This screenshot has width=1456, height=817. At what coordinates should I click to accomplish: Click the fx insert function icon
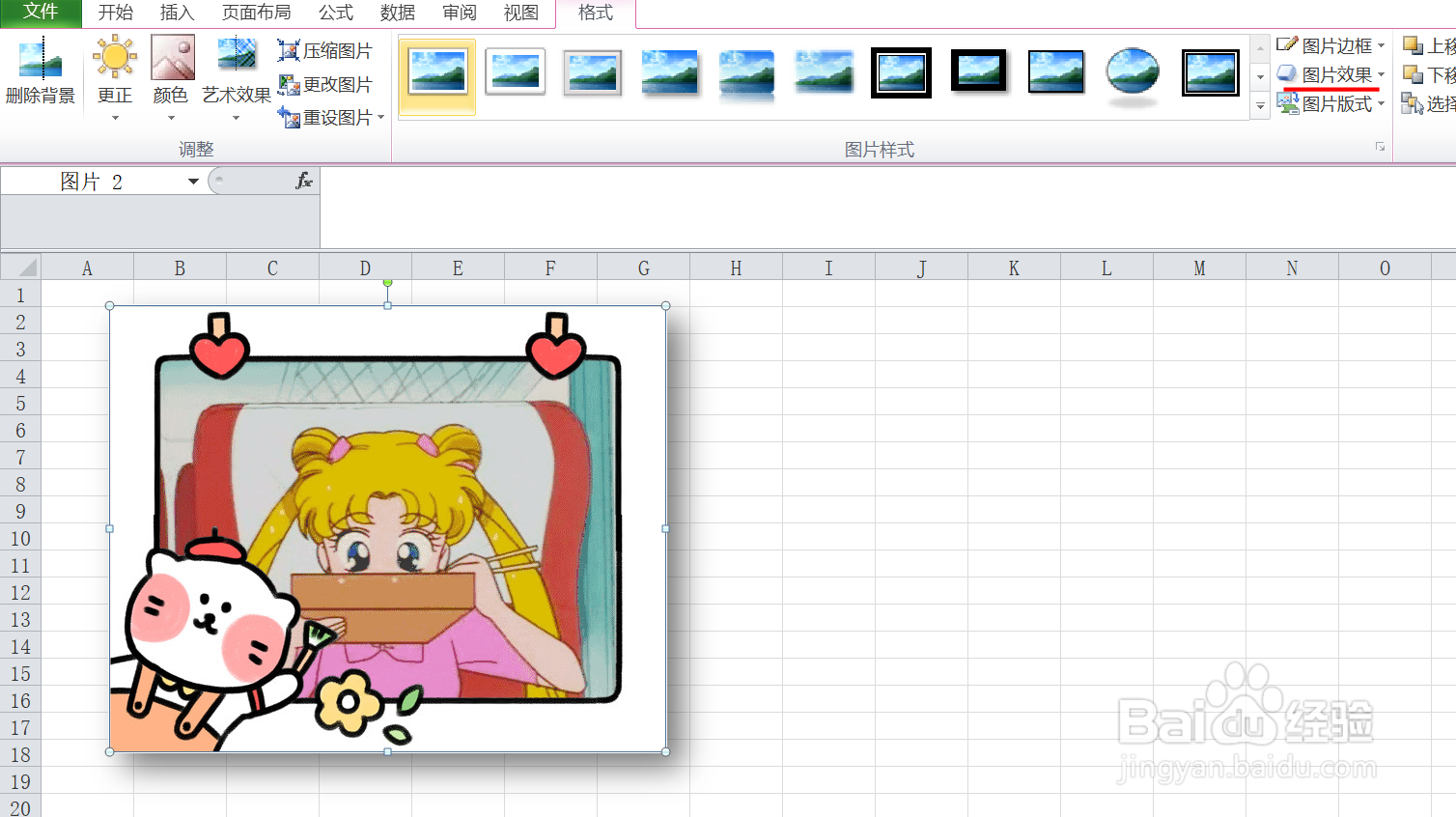click(x=303, y=181)
